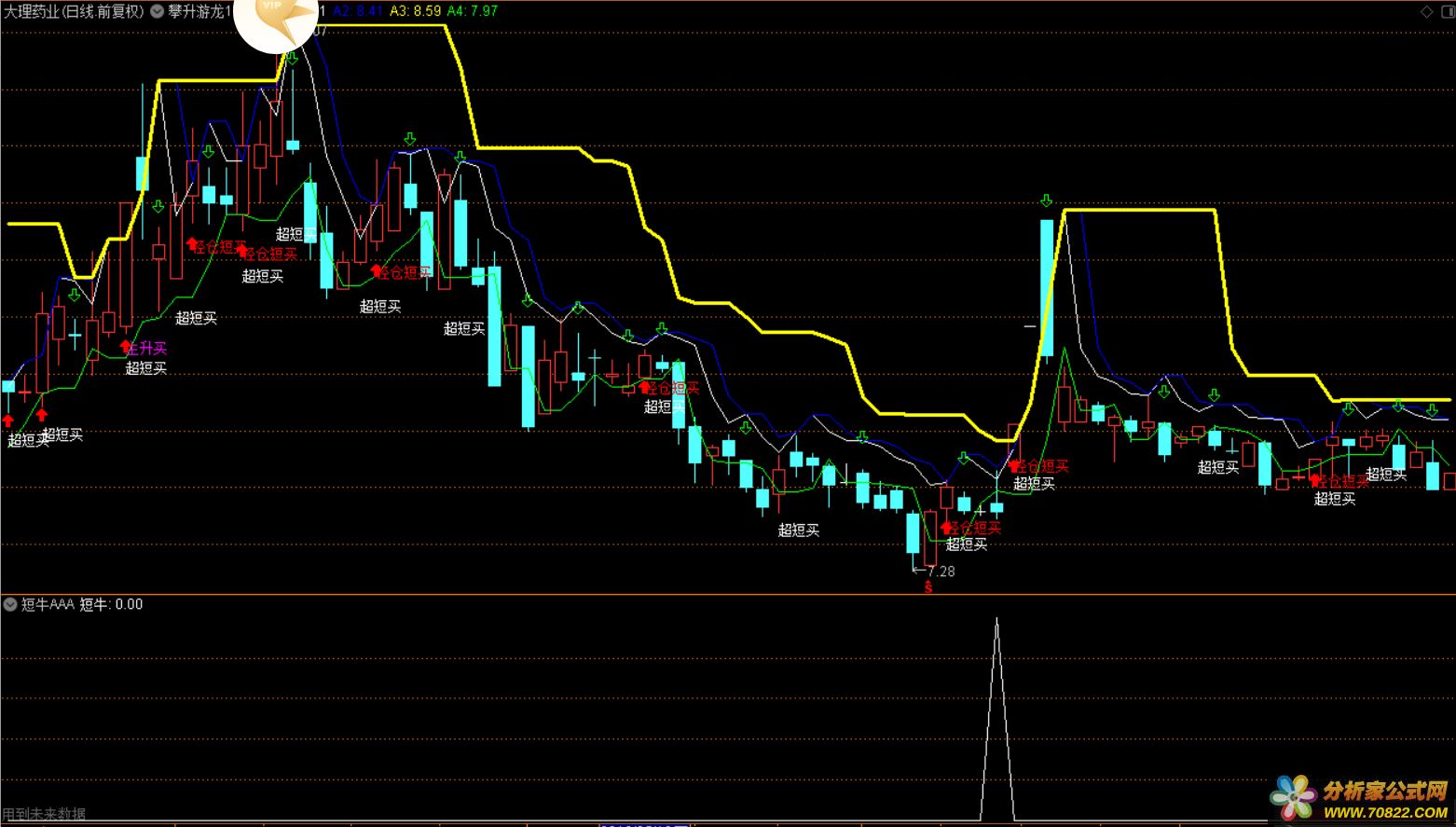
Task: Click the large cyan candle under the rightmost yellow plateau
Action: point(1047,288)
